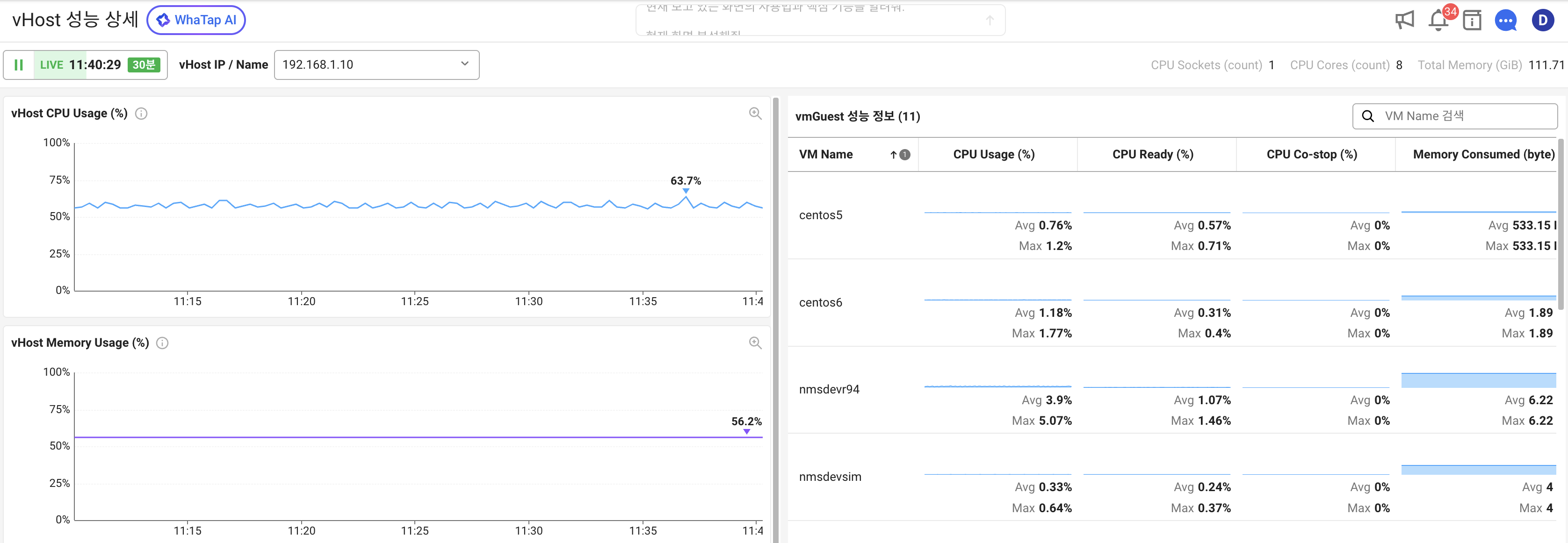The width and height of the screenshot is (1568, 543).
Task: Click the left panel vertical scrollbar
Action: [x=775, y=319]
